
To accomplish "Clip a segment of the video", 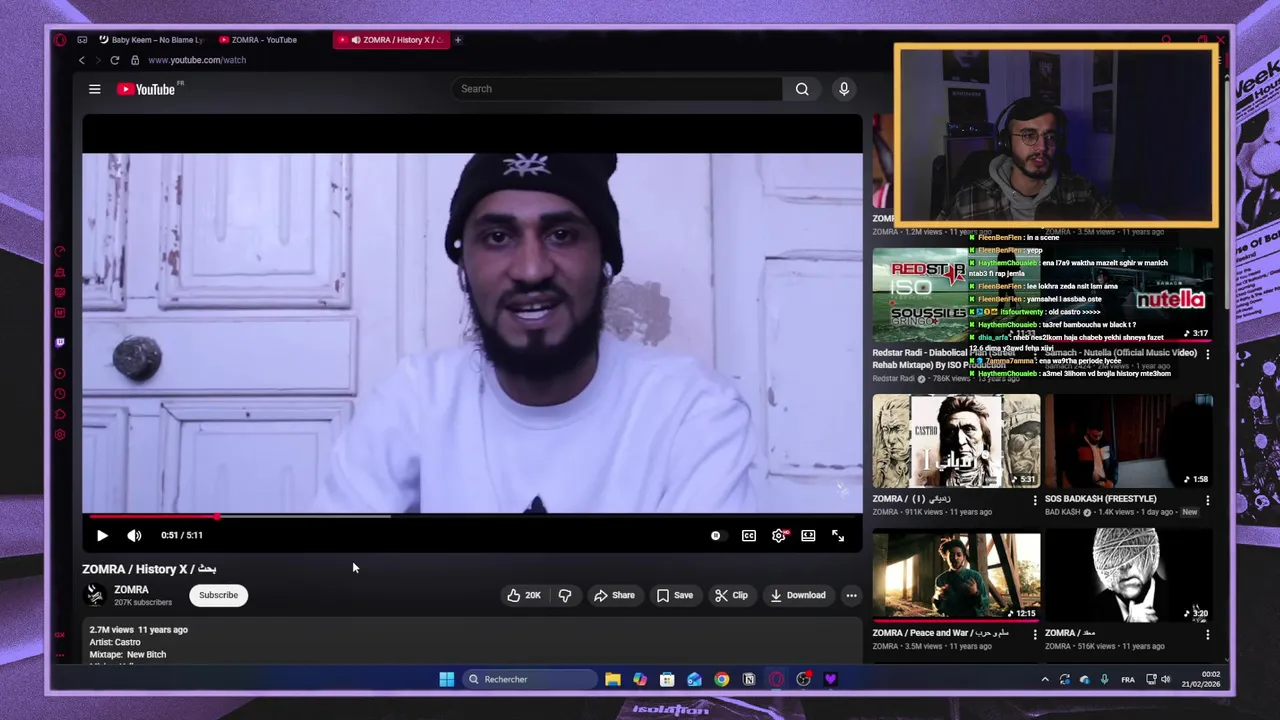I will [x=731, y=595].
